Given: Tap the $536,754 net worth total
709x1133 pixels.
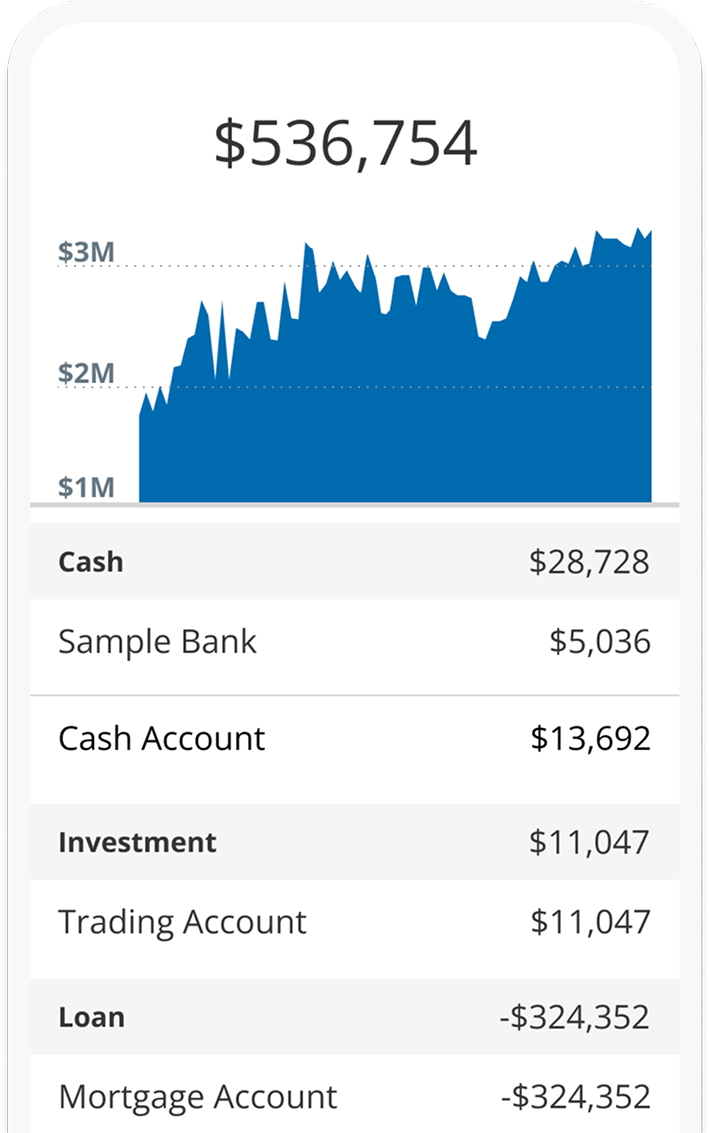Looking at the screenshot, I should tap(346, 143).
